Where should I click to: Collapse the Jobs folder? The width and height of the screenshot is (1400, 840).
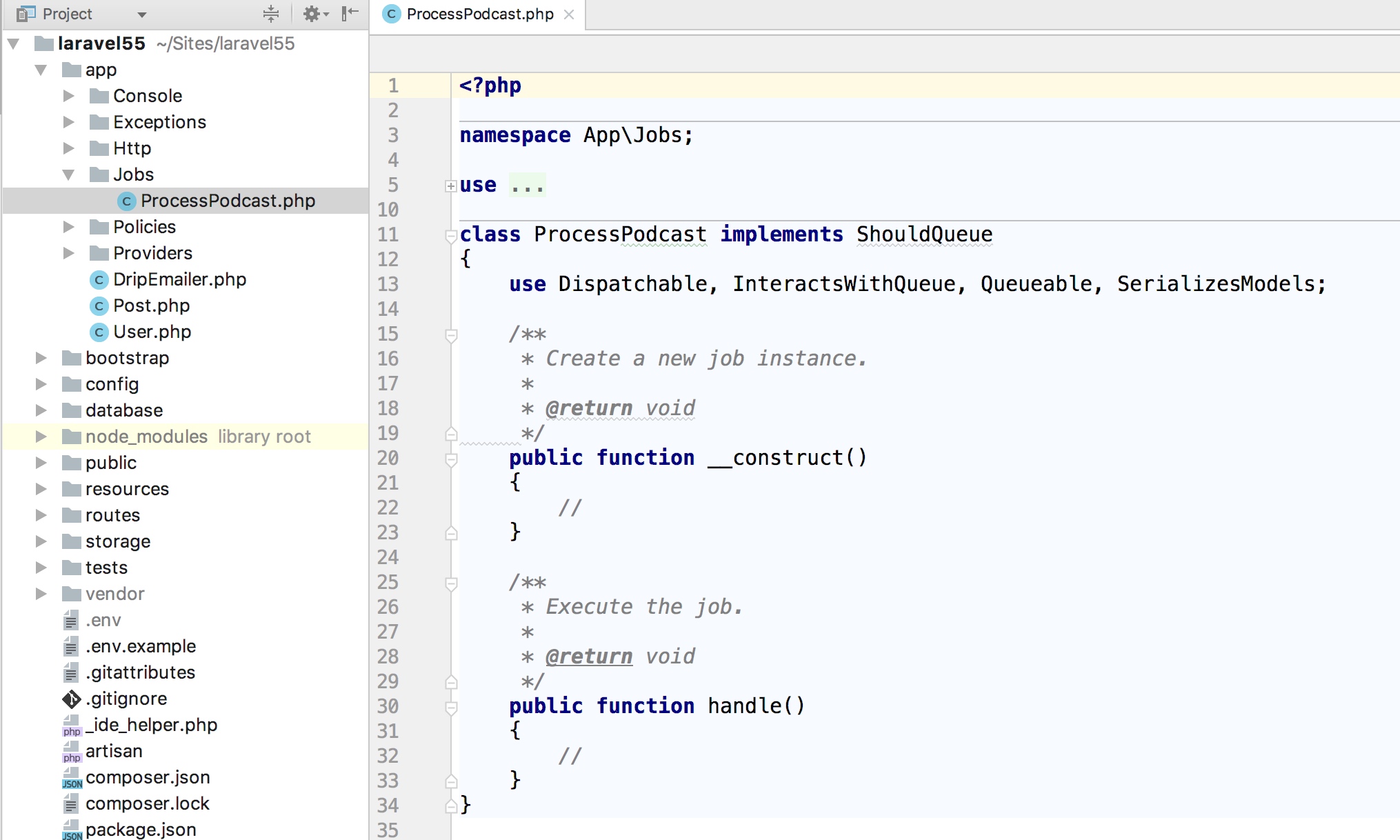point(68,174)
